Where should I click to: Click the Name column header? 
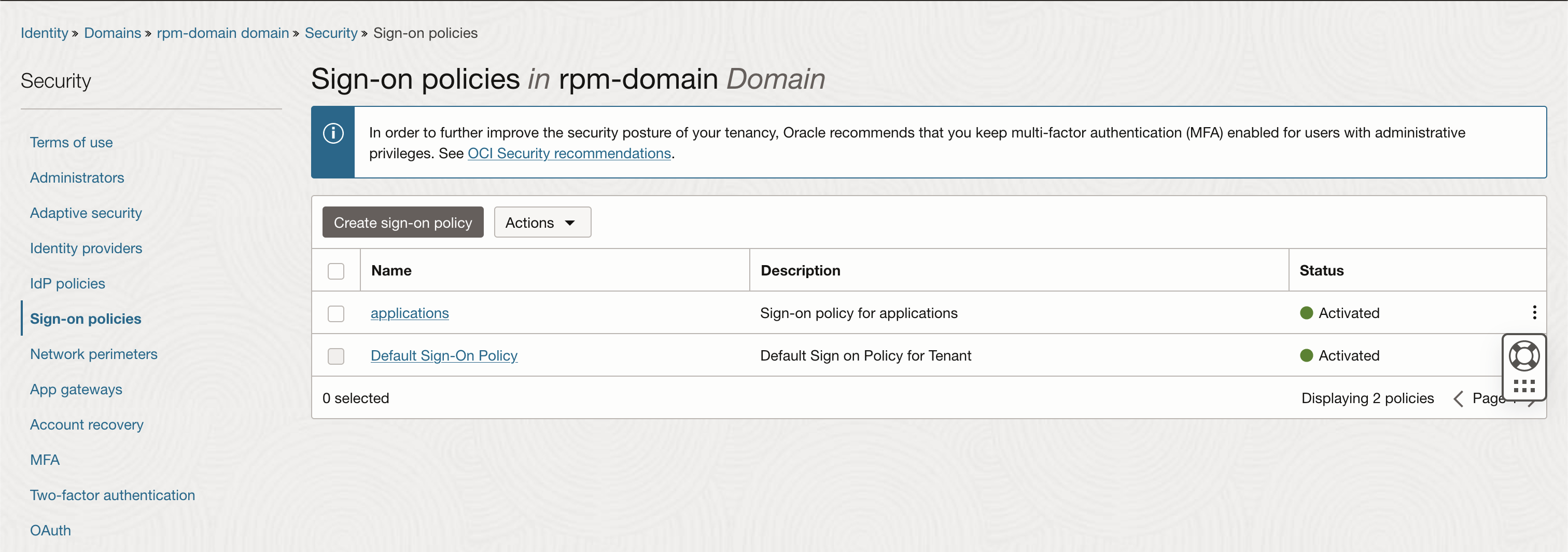tap(391, 270)
